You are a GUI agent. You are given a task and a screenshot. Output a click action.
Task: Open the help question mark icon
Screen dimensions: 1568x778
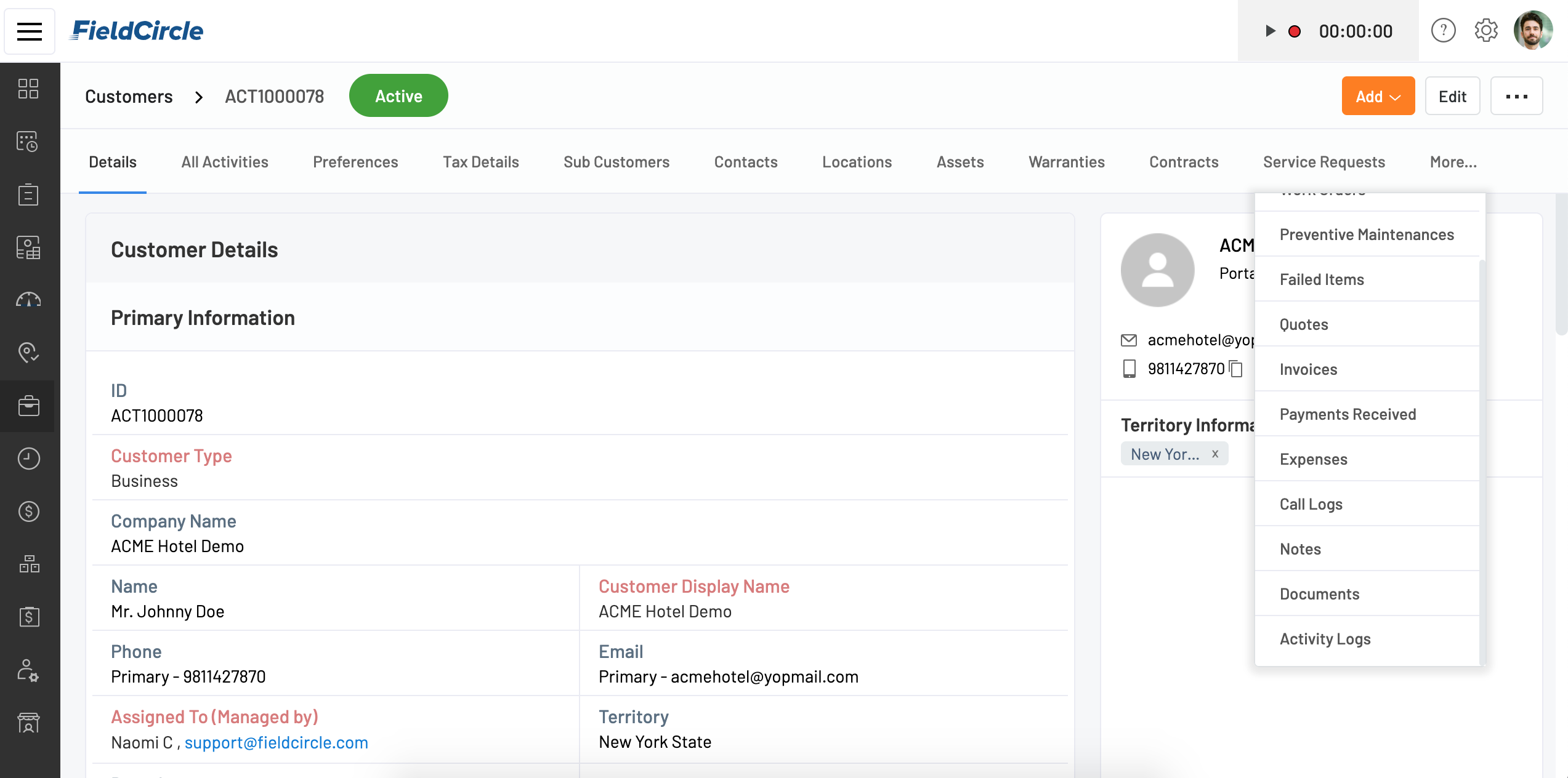pos(1443,30)
